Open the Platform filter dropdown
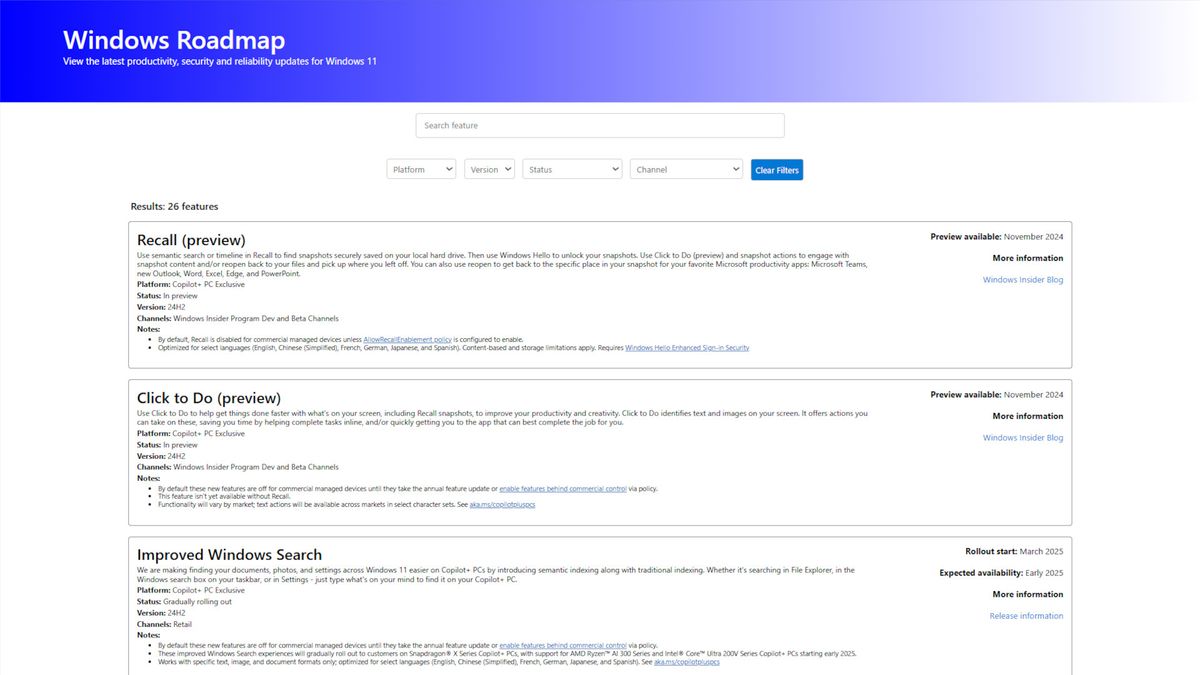The width and height of the screenshot is (1200, 675). 421,170
